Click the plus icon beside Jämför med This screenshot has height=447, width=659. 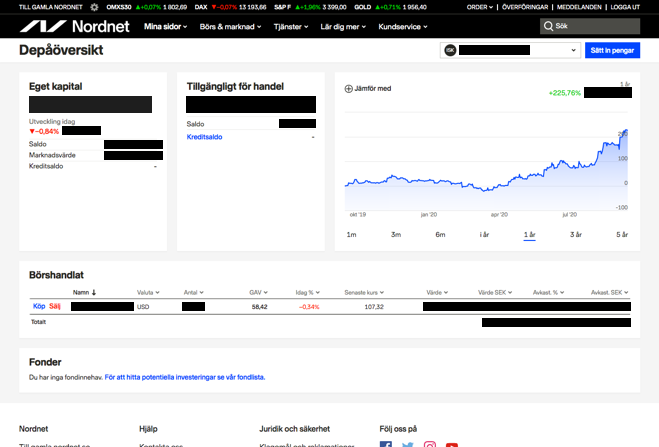[x=348, y=89]
